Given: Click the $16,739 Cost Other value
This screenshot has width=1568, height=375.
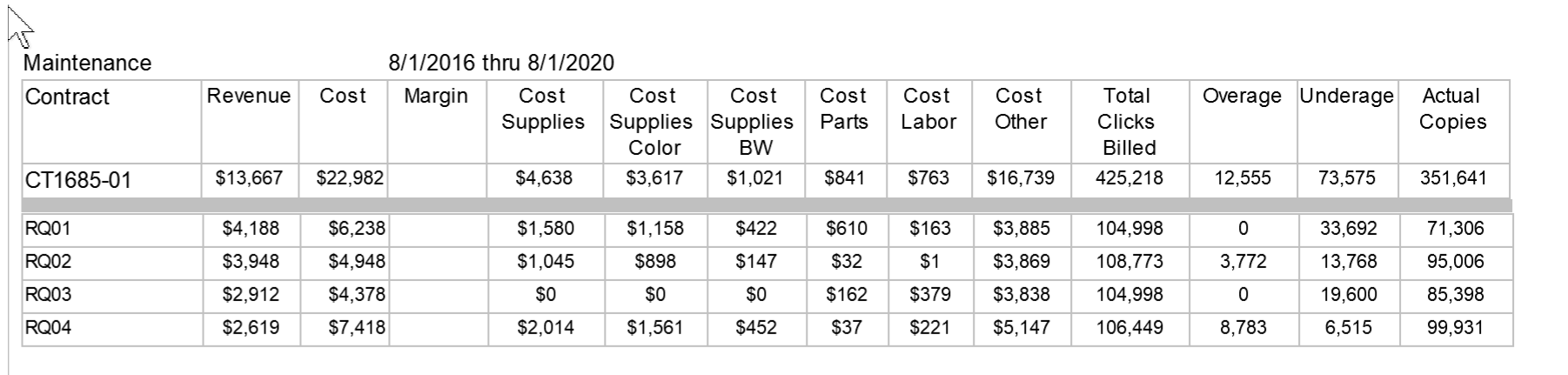Looking at the screenshot, I should [x=1021, y=178].
